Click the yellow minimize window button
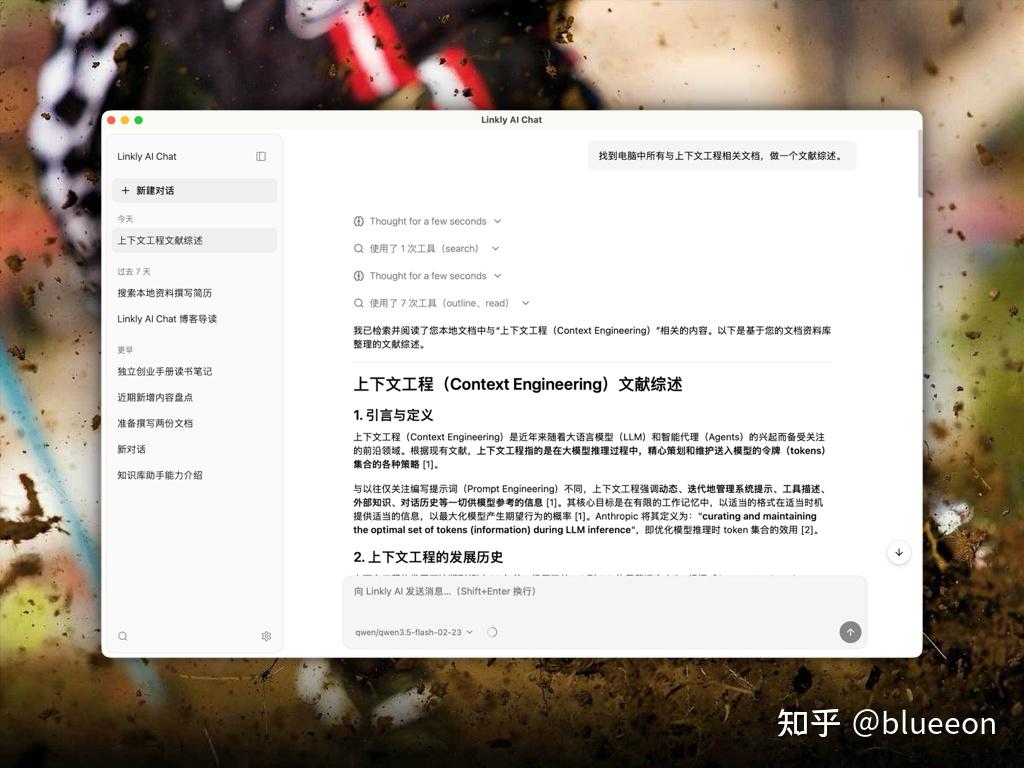 (125, 120)
